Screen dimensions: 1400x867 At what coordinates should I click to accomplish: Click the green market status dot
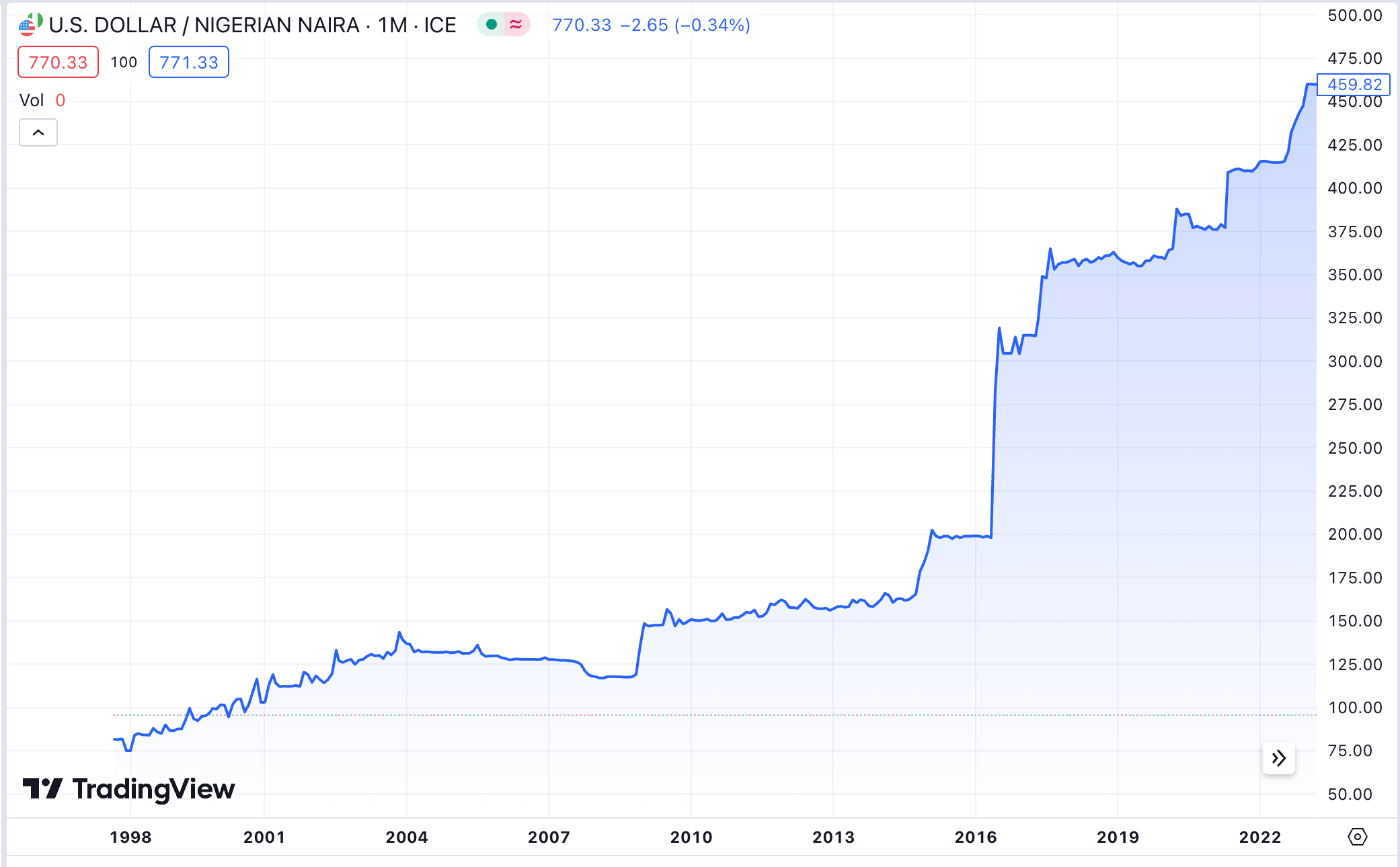click(491, 25)
